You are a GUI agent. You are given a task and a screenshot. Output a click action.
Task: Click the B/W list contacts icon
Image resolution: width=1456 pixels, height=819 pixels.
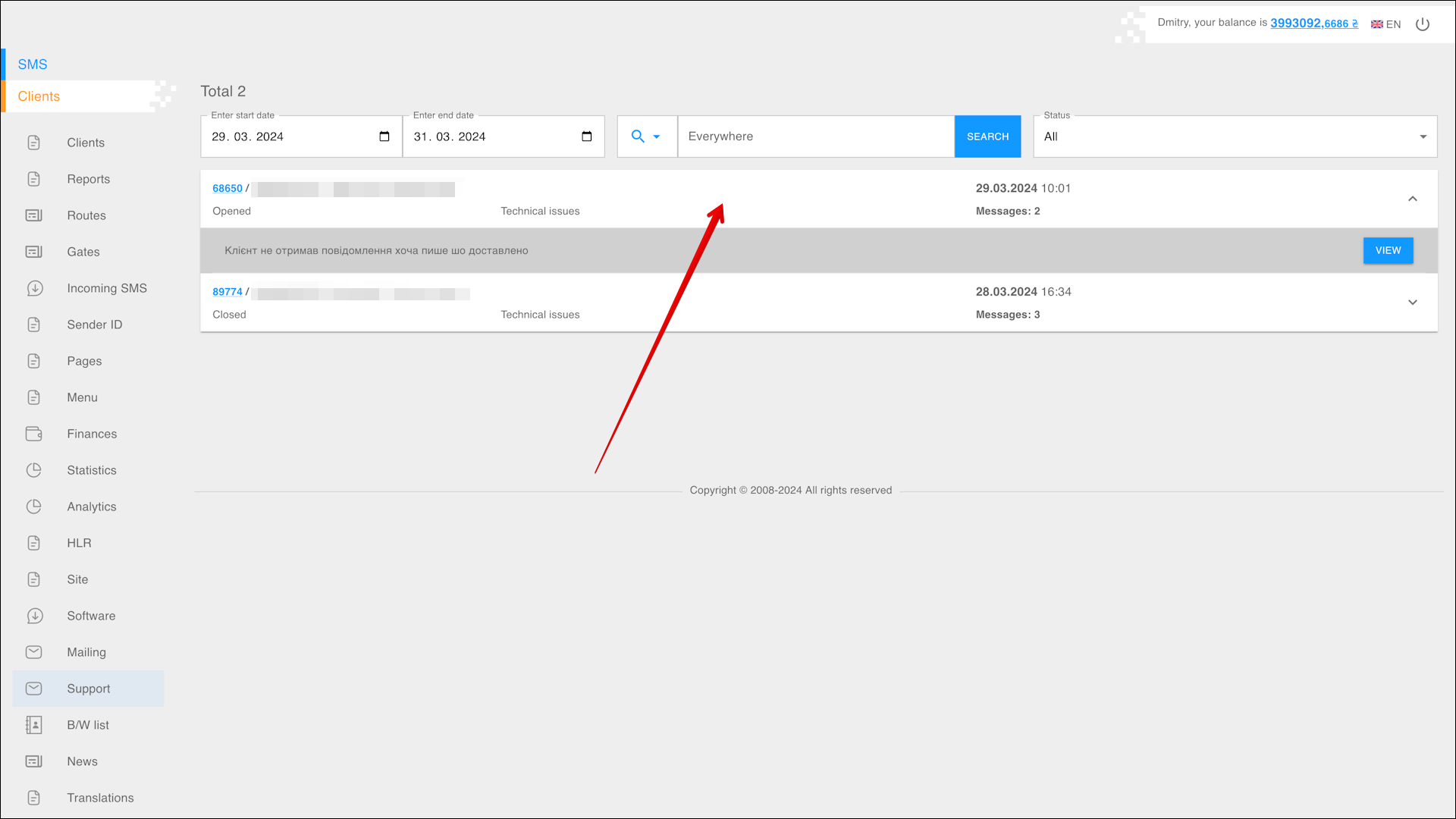coord(34,725)
